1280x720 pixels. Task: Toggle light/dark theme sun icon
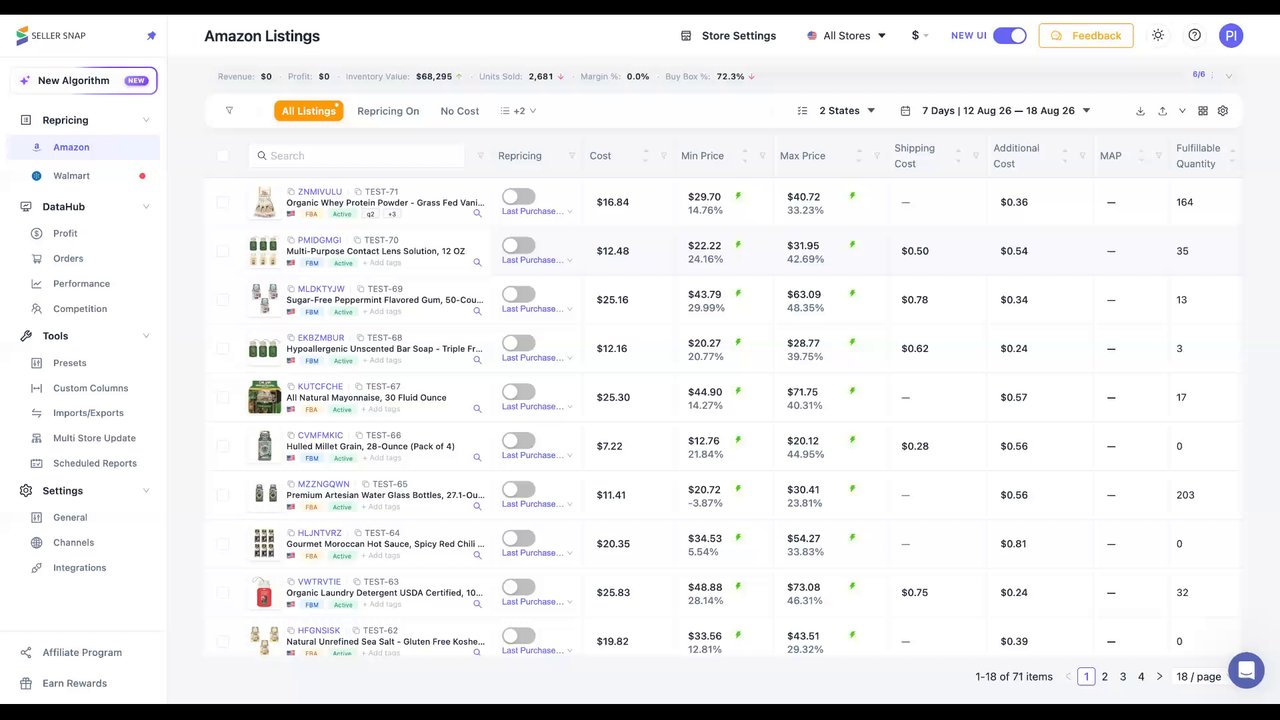[x=1158, y=35]
